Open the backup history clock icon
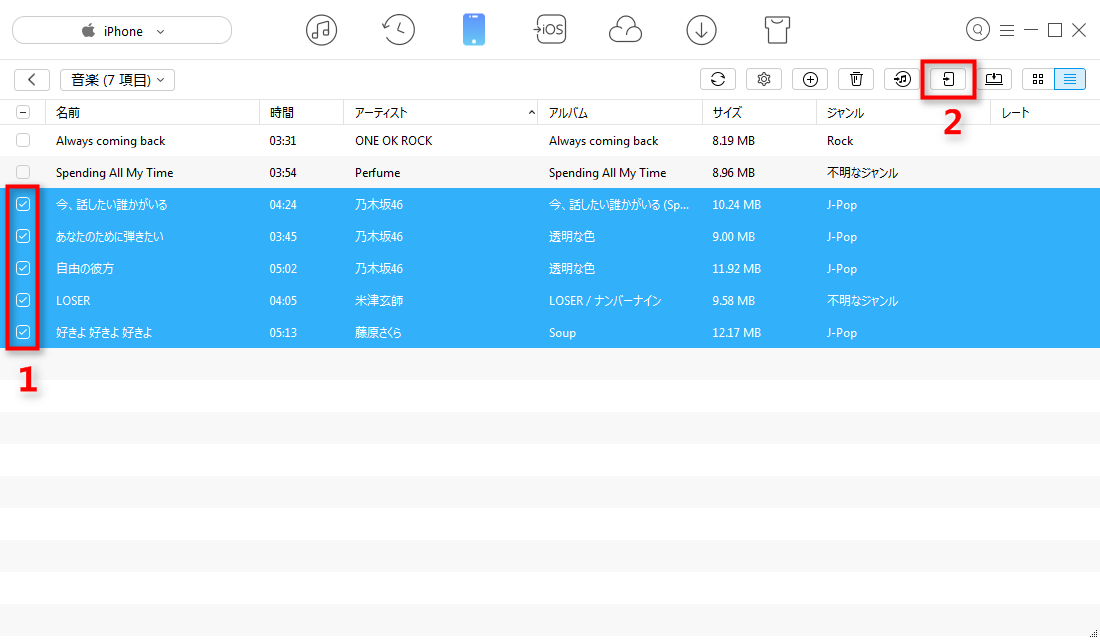Viewport: 1100px width, 640px height. [x=398, y=30]
